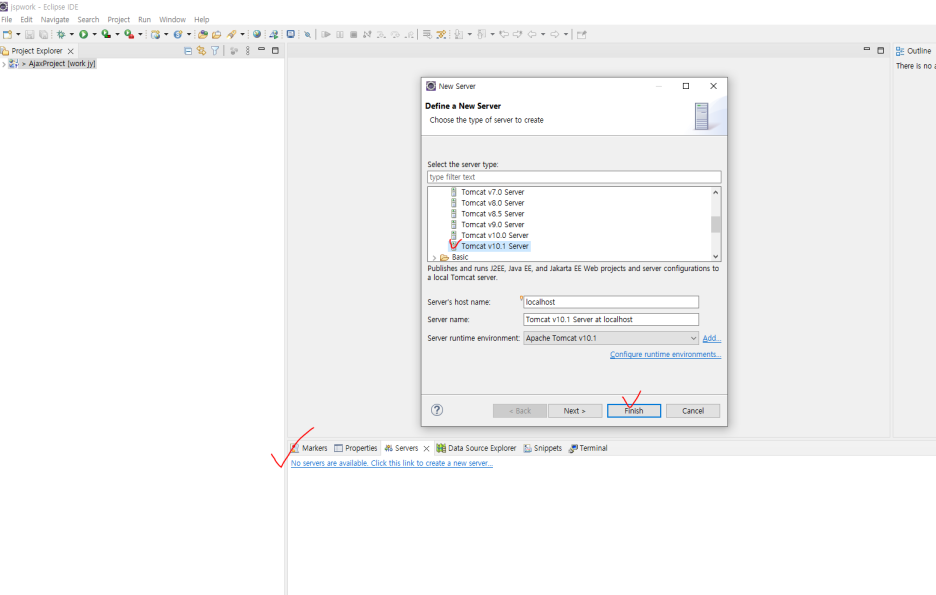This screenshot has height=595, width=936.
Task: Click the Toggle Mark Occurrences icon
Action: (x=441, y=35)
